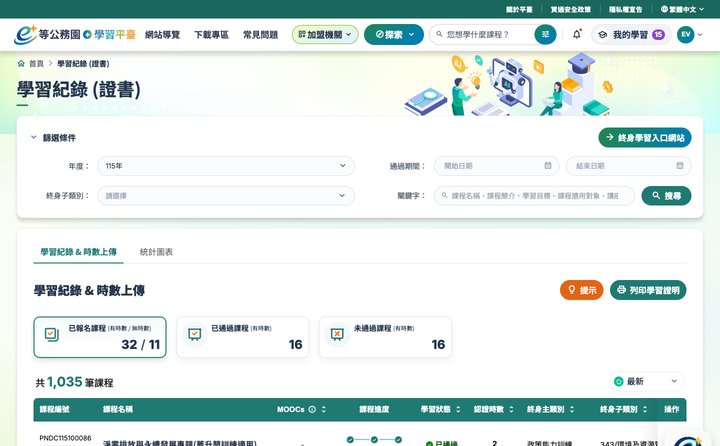The width and height of the screenshot is (720, 446).
Task: Click 終身學習入口網站 button
Action: 645,137
